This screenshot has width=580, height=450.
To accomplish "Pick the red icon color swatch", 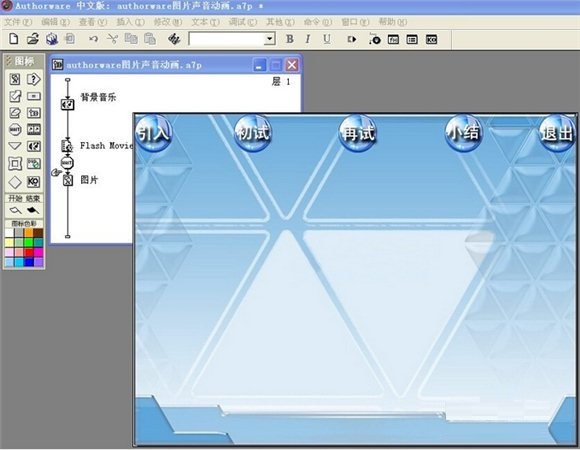I will click(28, 252).
